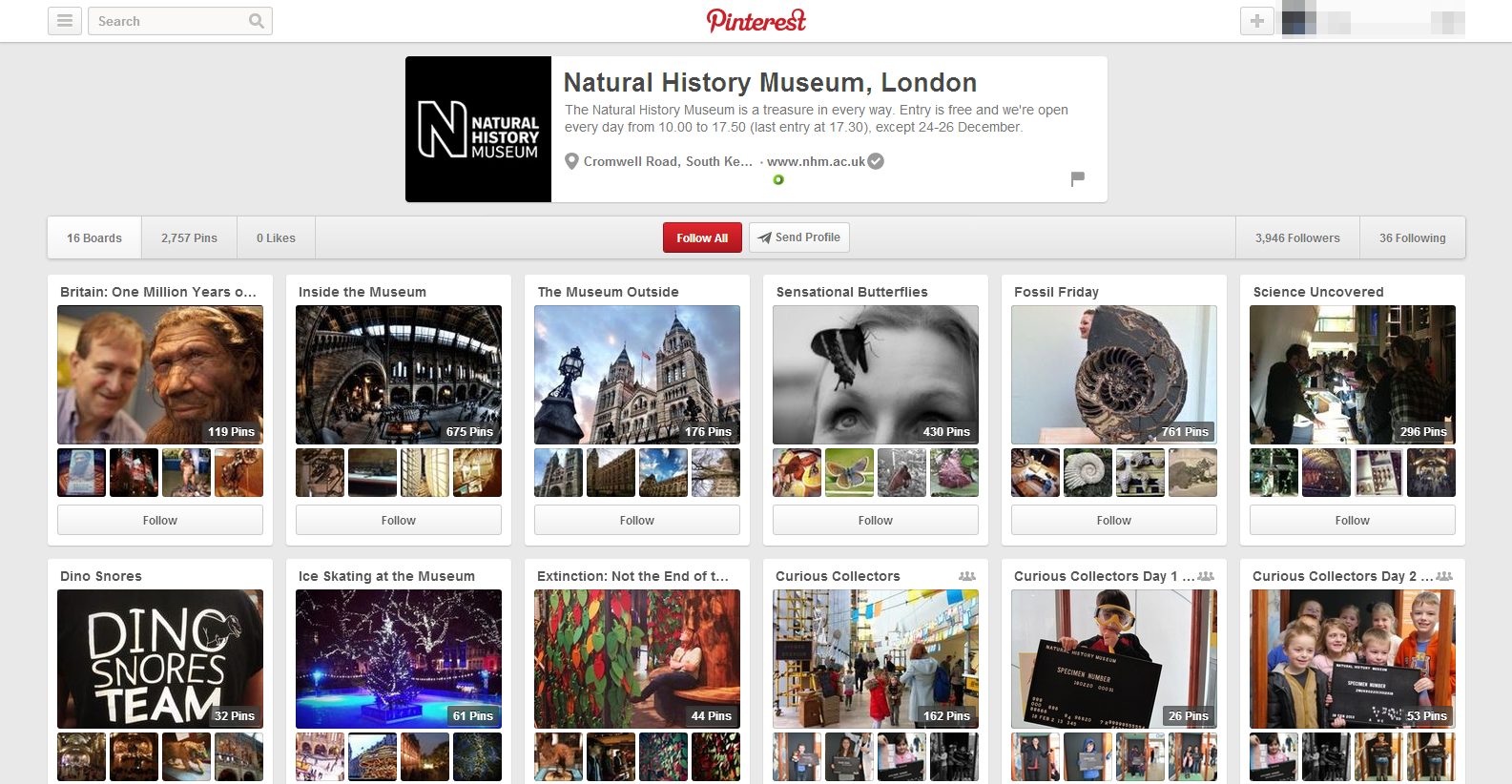The width and height of the screenshot is (1512, 784).
Task: Click the search magnifier icon
Action: 256,21
